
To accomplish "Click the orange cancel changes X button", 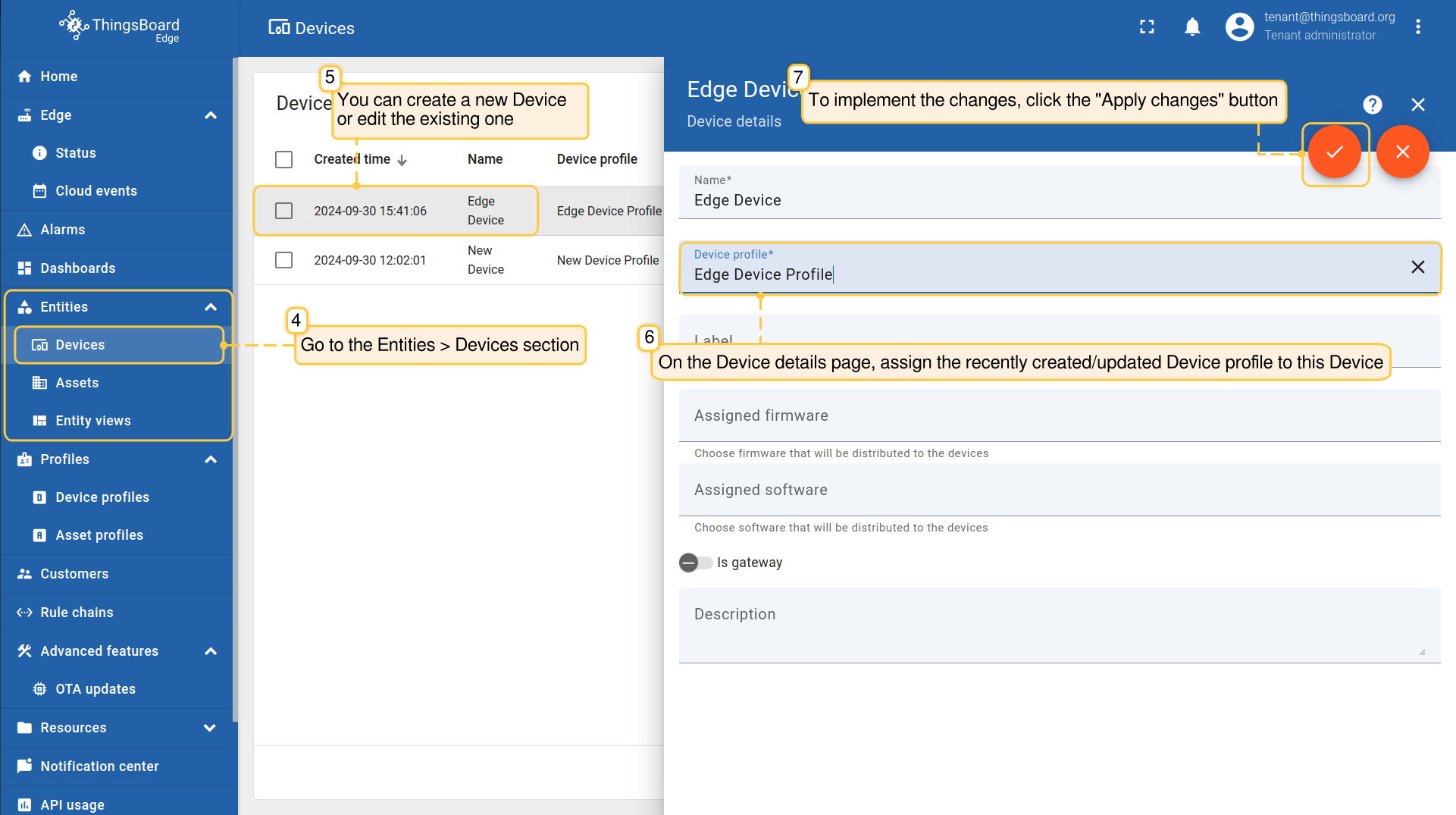I will point(1402,152).
